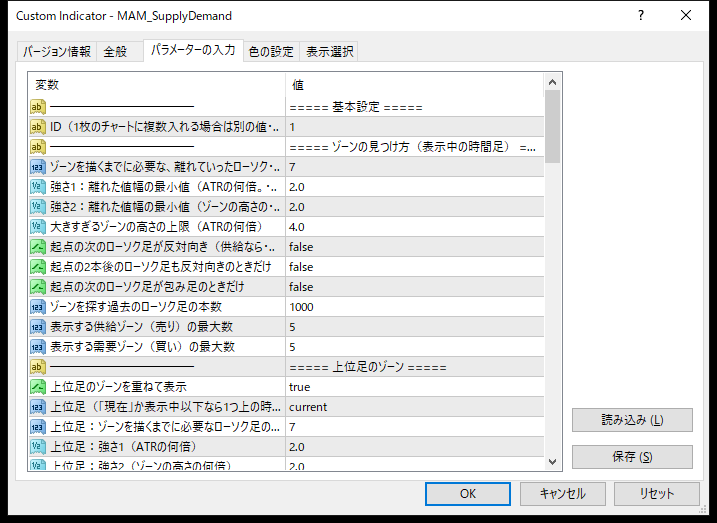Click the リセット button

(657, 494)
